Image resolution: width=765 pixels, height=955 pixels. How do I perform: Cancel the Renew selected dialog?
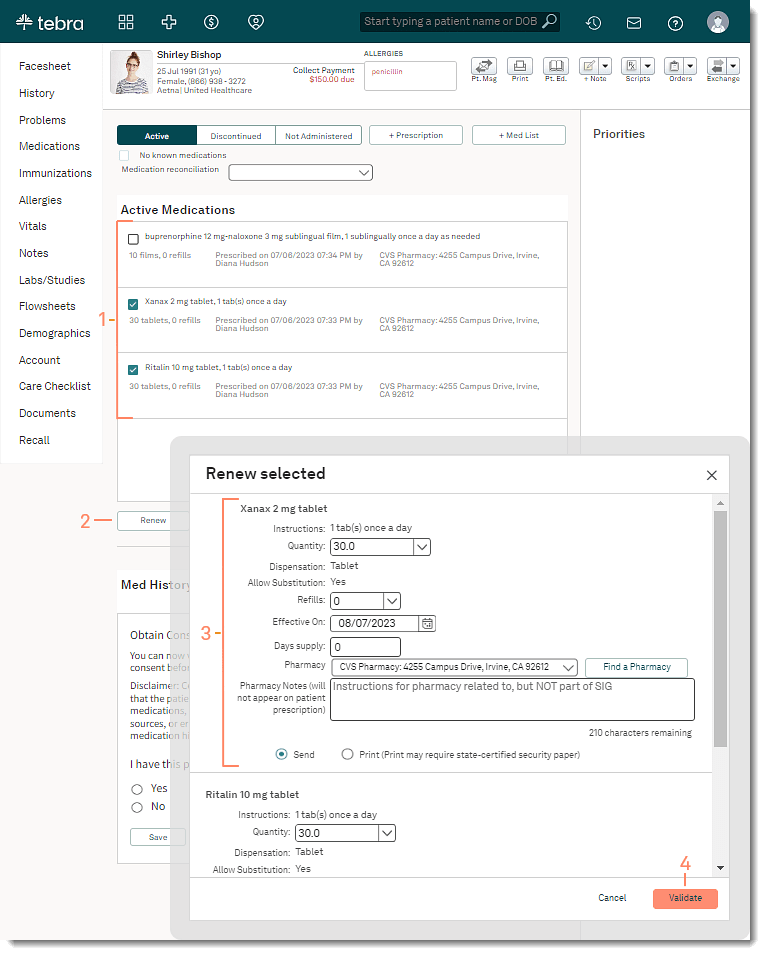[612, 898]
